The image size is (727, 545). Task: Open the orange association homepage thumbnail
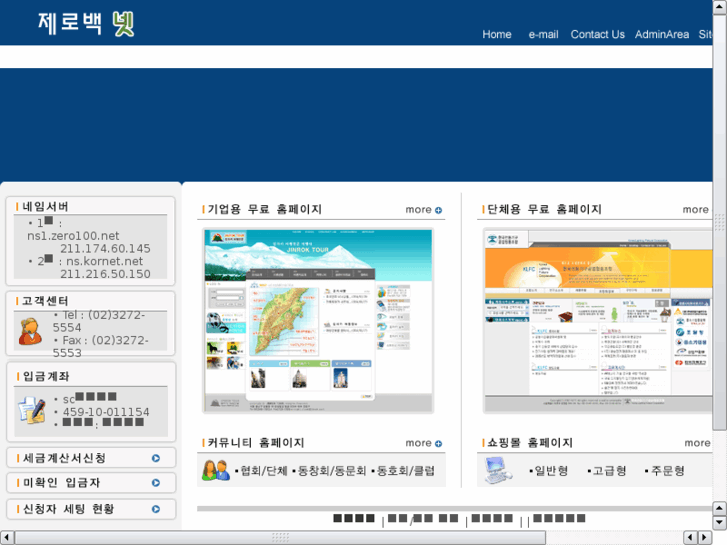pyautogui.click(x=598, y=321)
